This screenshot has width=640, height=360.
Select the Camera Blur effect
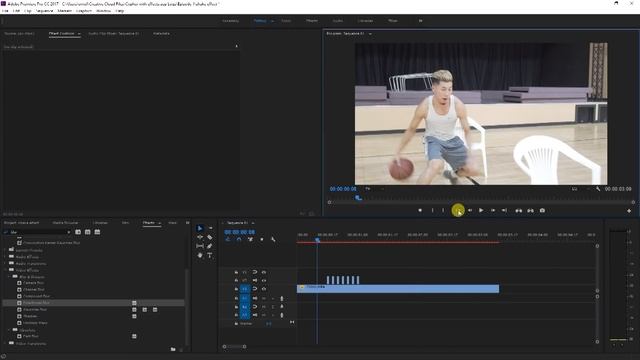33,283
